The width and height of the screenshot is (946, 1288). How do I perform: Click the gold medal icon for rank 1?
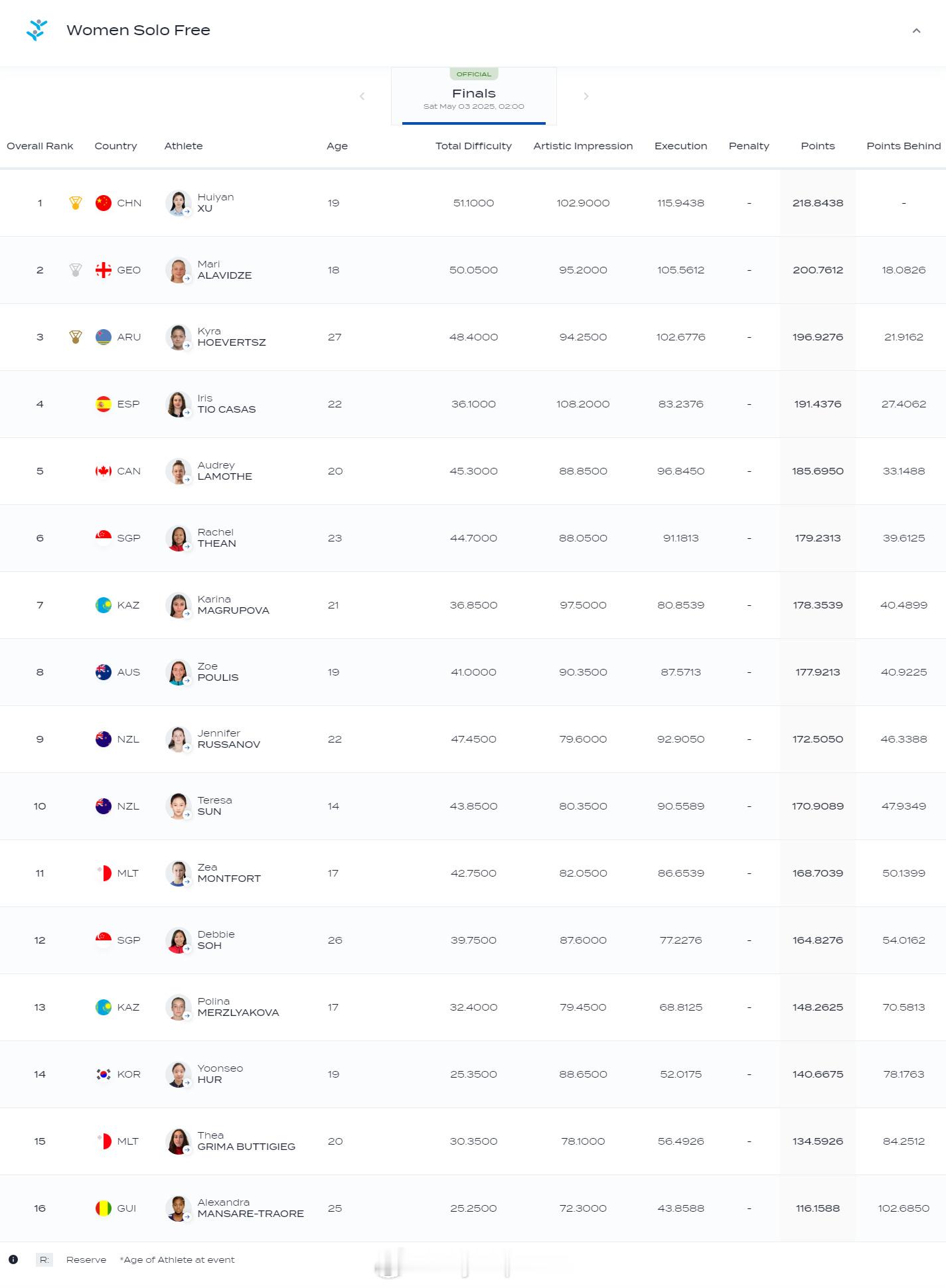click(76, 203)
